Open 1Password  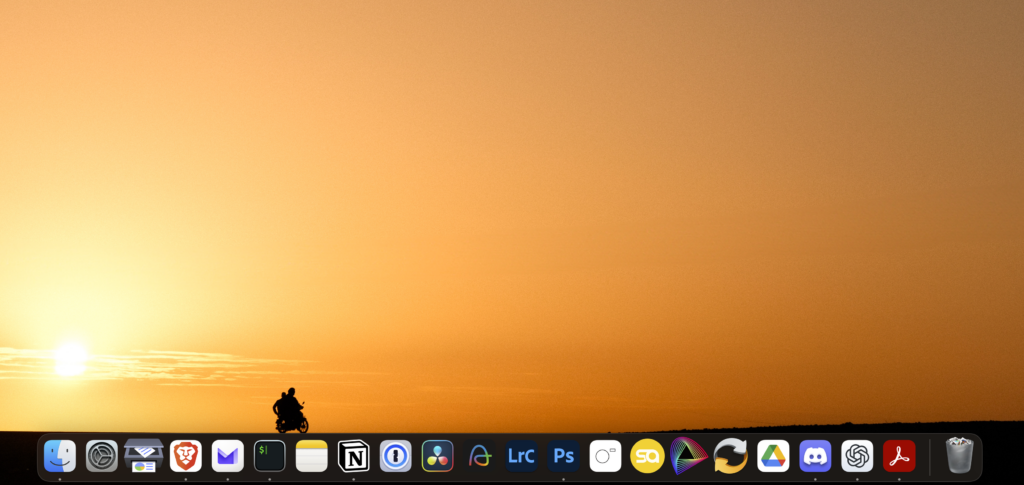tap(396, 456)
